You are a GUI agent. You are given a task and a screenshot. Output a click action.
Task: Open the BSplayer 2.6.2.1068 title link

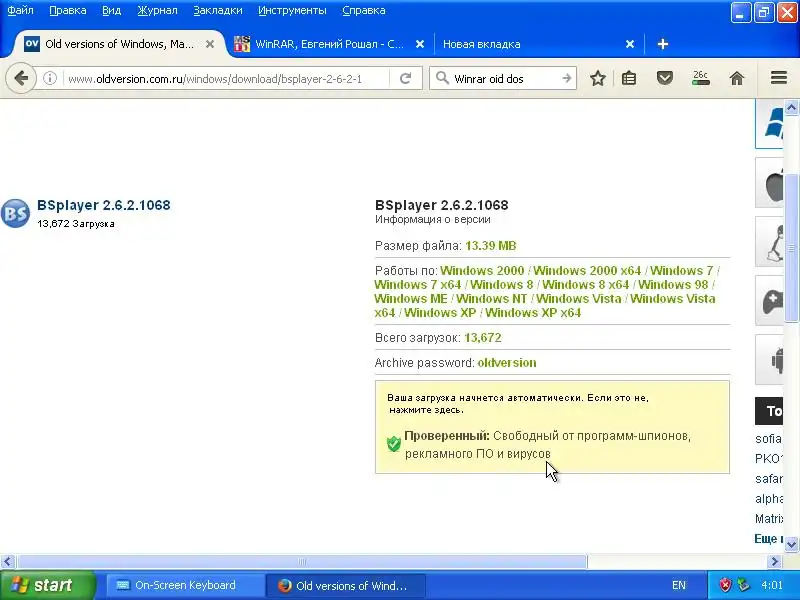pos(104,205)
